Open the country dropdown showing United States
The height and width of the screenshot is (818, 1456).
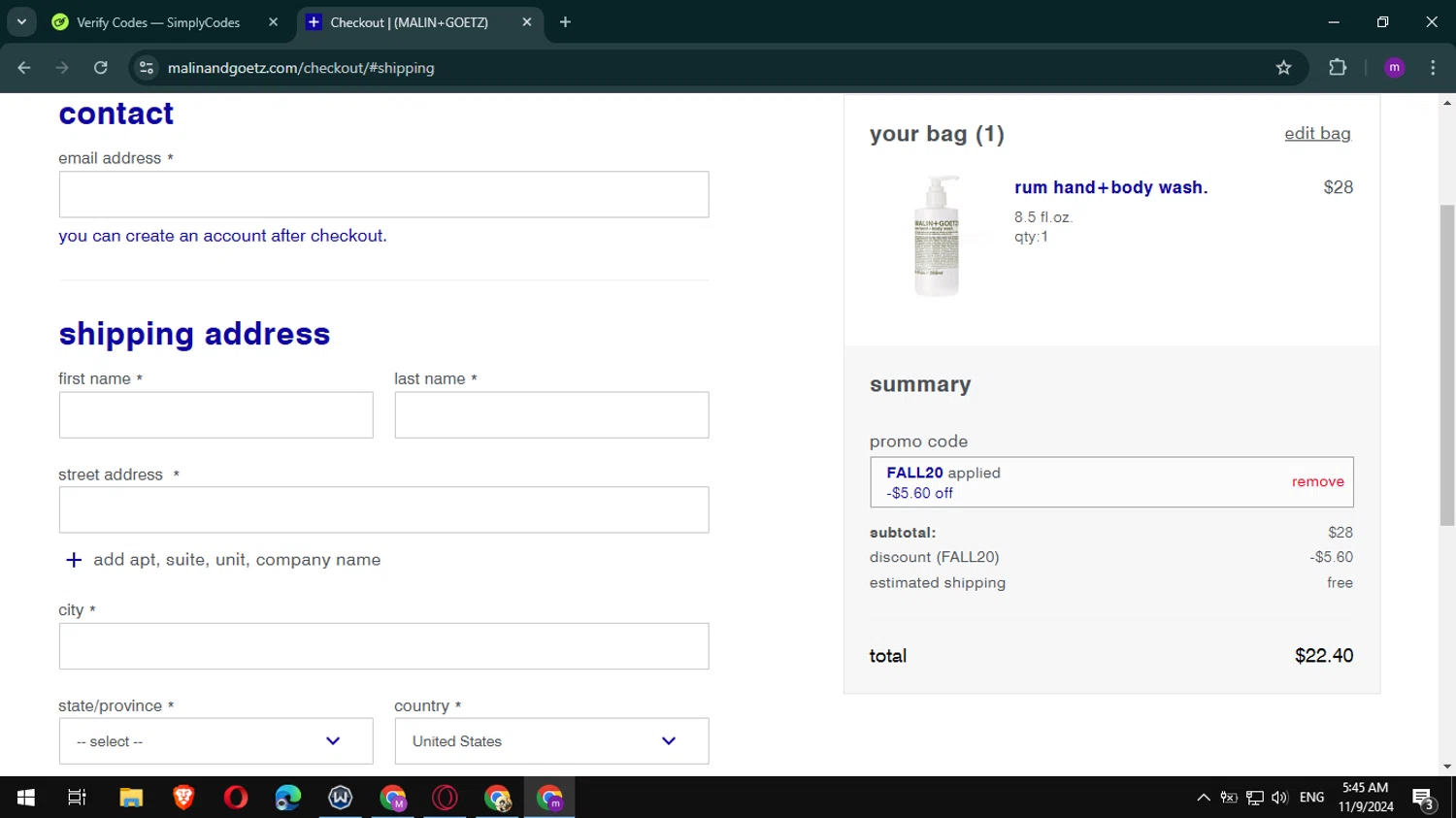point(551,741)
